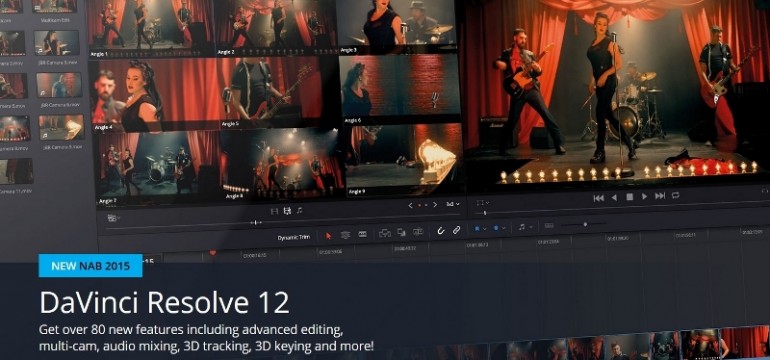Click the Dynamic Trim label
Image resolution: width=770 pixels, height=360 pixels.
pos(294,238)
